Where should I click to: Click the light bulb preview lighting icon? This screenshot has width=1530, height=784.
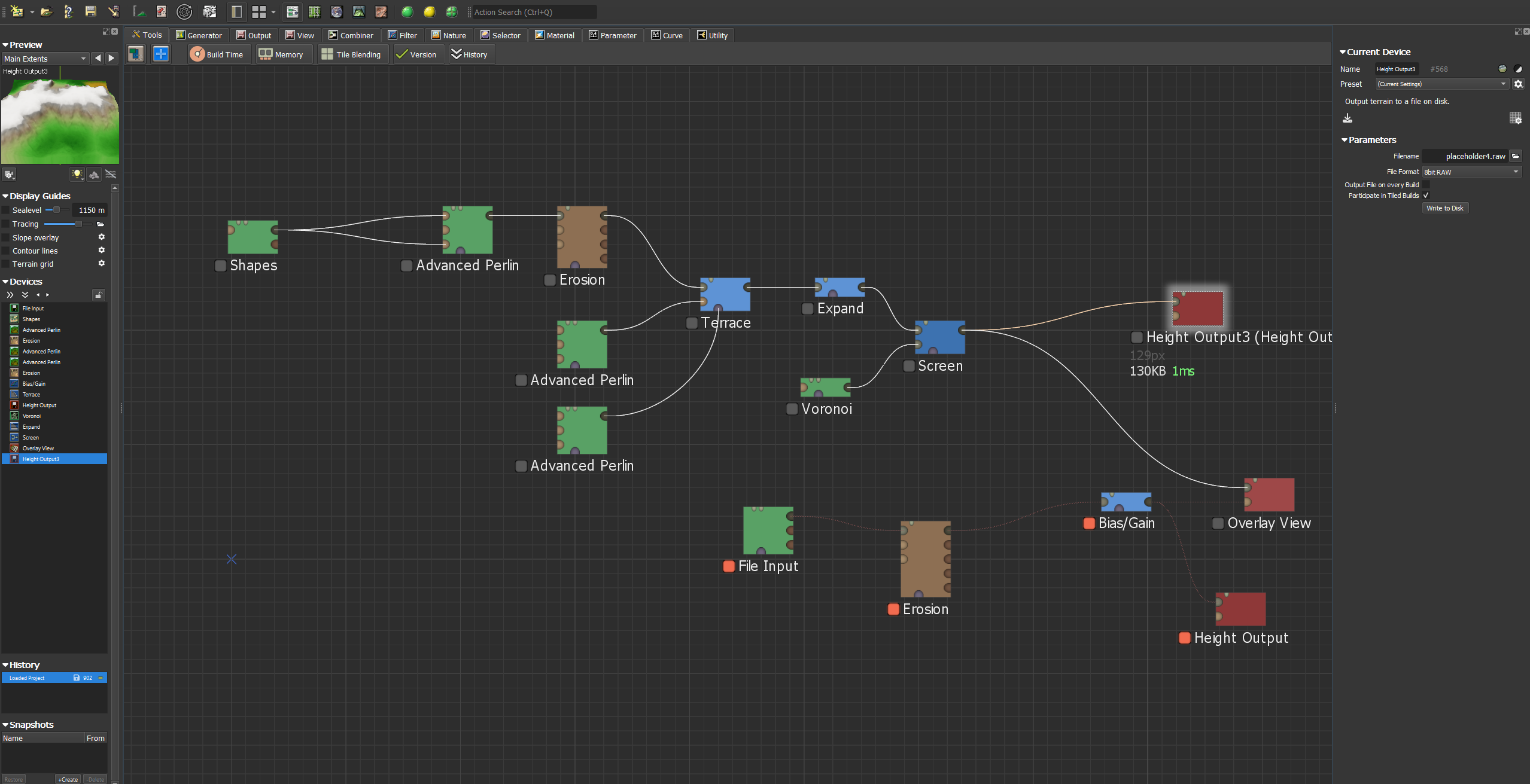click(x=77, y=174)
